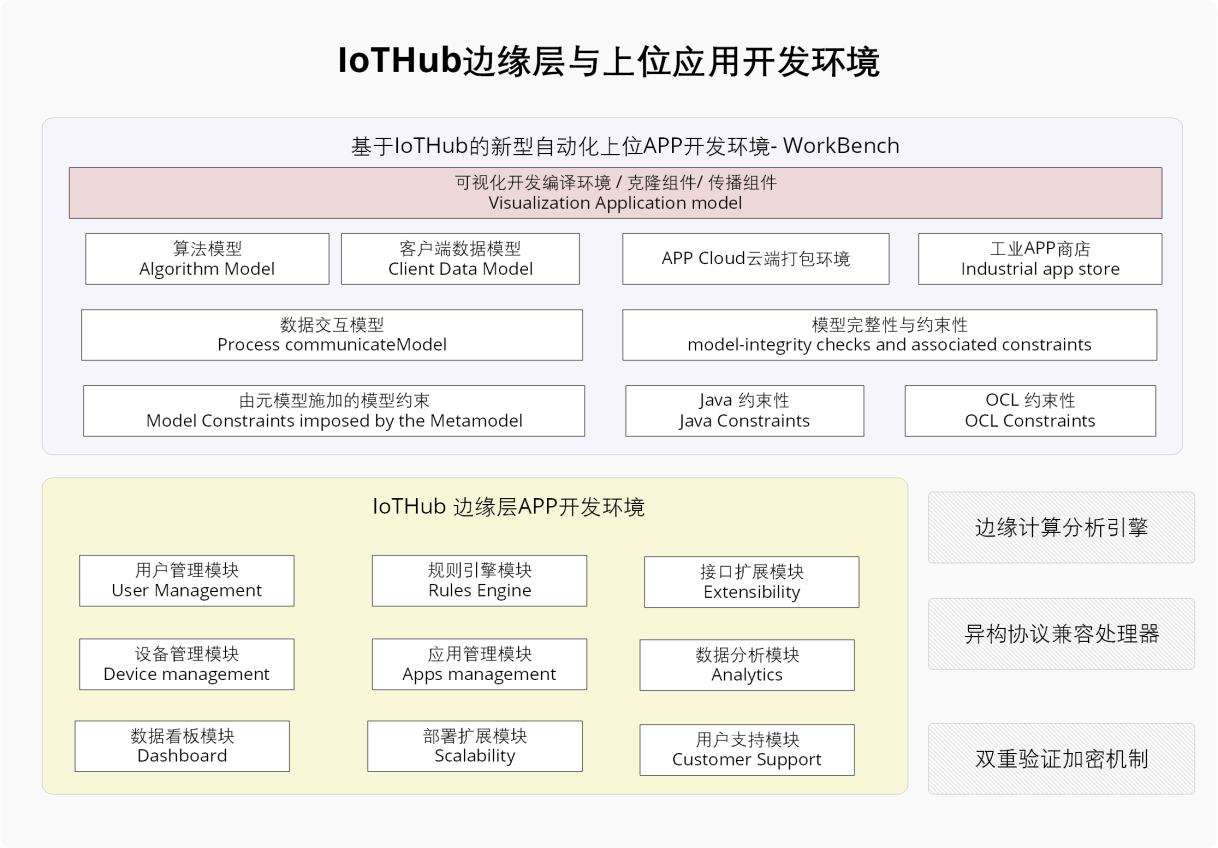The image size is (1218, 848).
Task: Select the Process communicateModel box
Action: click(x=332, y=335)
